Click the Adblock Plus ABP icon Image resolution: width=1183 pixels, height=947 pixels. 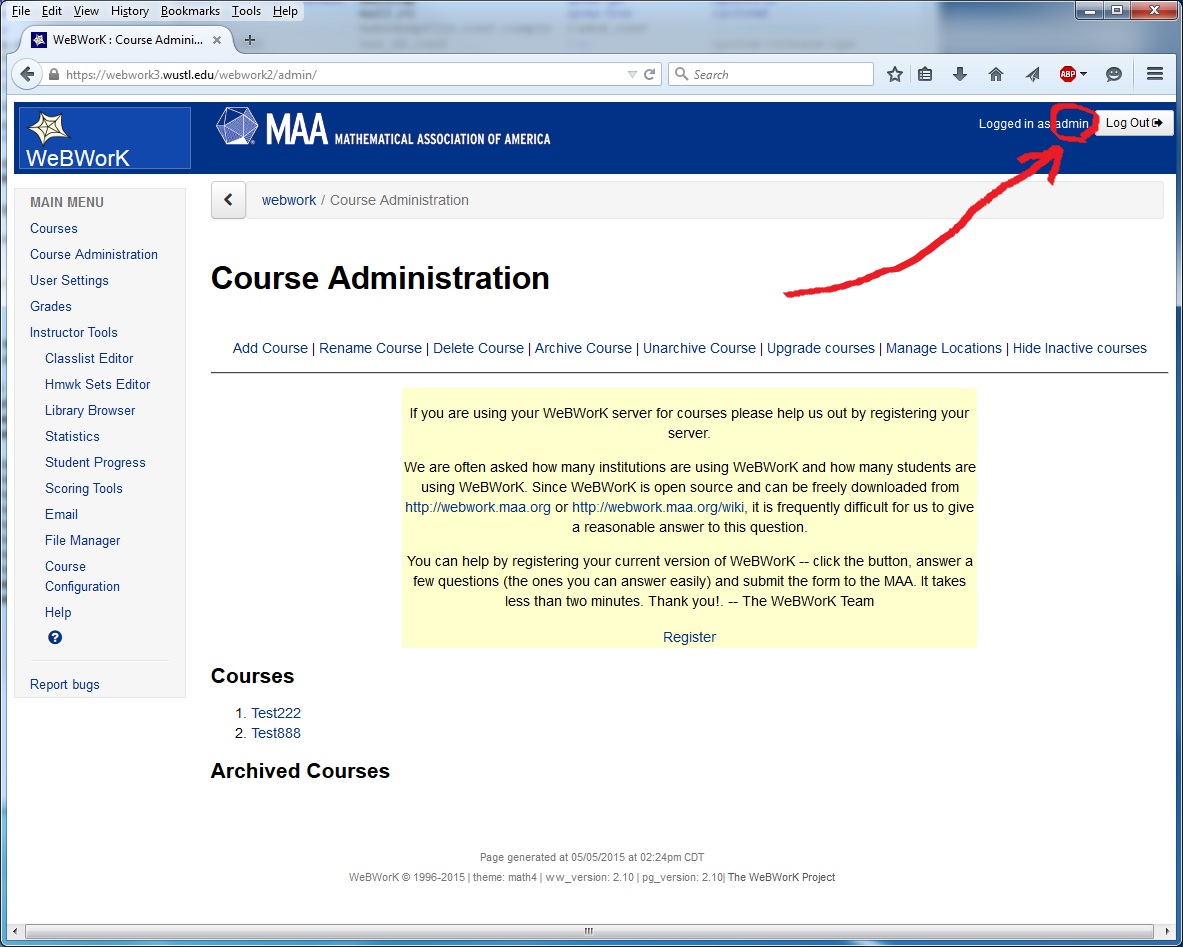click(x=1068, y=74)
